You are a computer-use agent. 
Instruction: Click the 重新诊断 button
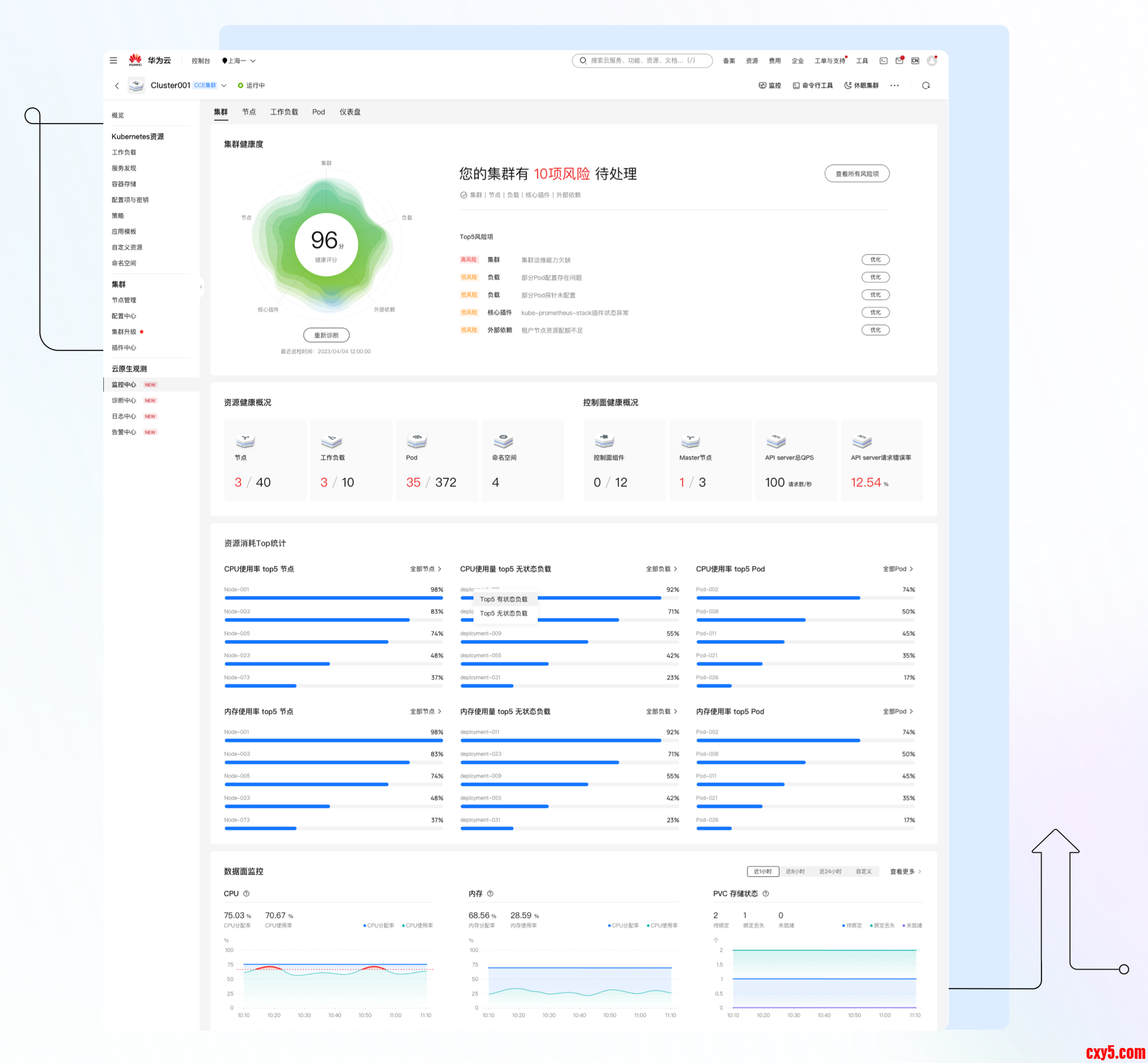[326, 335]
